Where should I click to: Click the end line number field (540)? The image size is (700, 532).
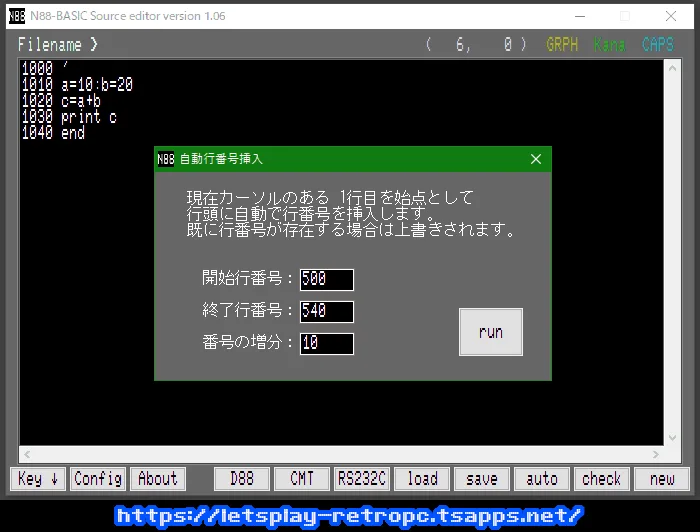pyautogui.click(x=326, y=311)
